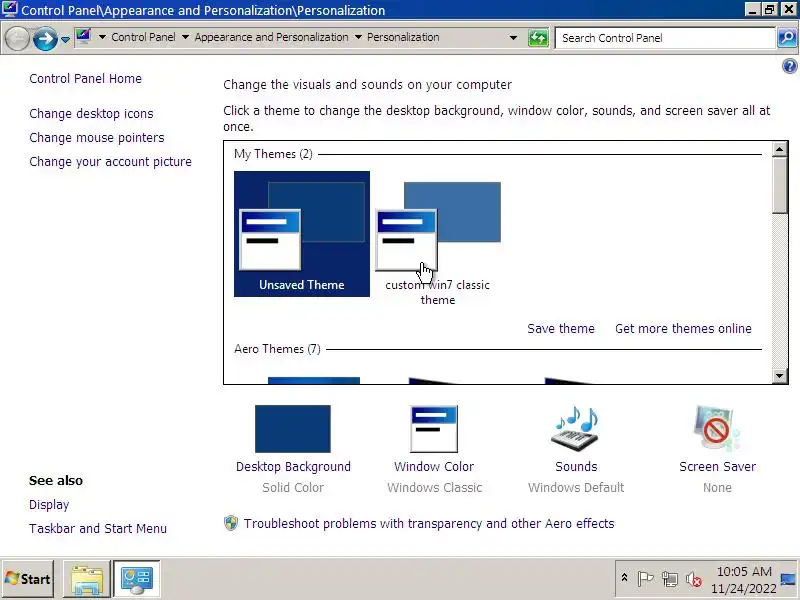Expand the root dropdown before Control Panel
The width and height of the screenshot is (800, 600).
pos(102,37)
